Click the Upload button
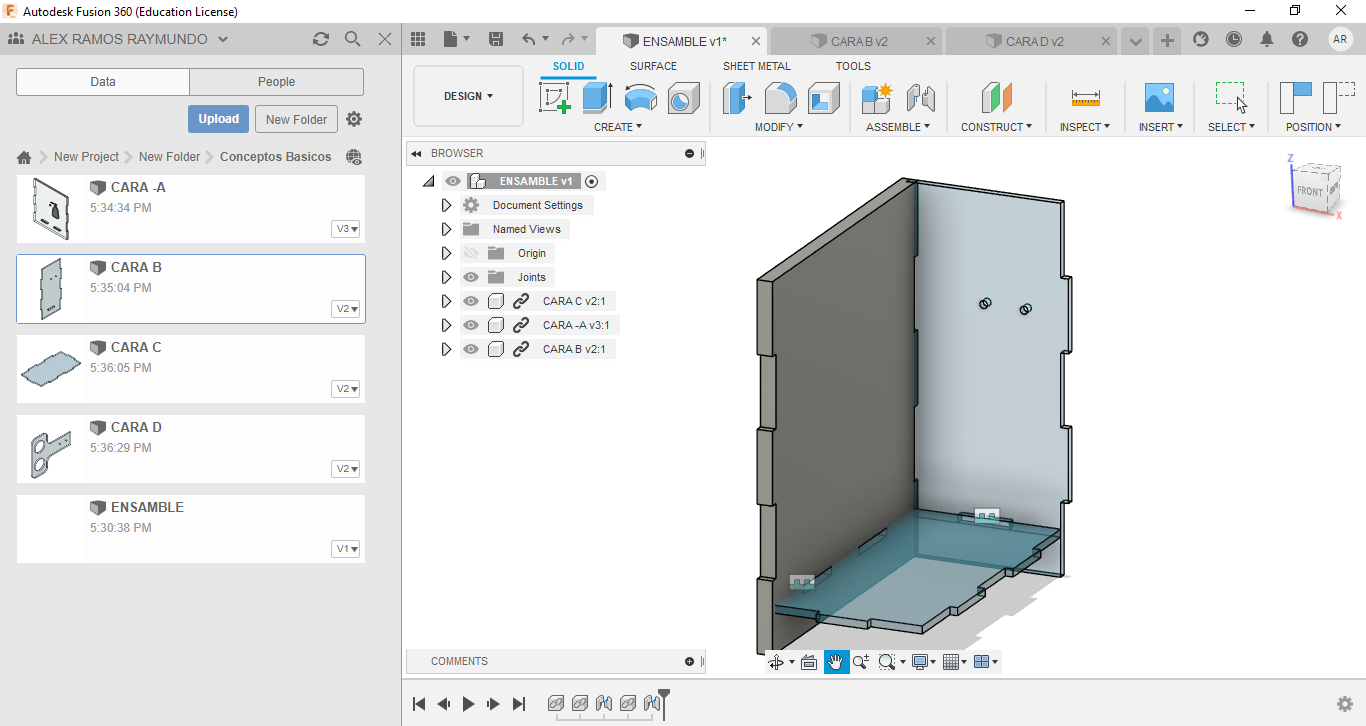Viewport: 1366px width, 726px height. click(218, 119)
